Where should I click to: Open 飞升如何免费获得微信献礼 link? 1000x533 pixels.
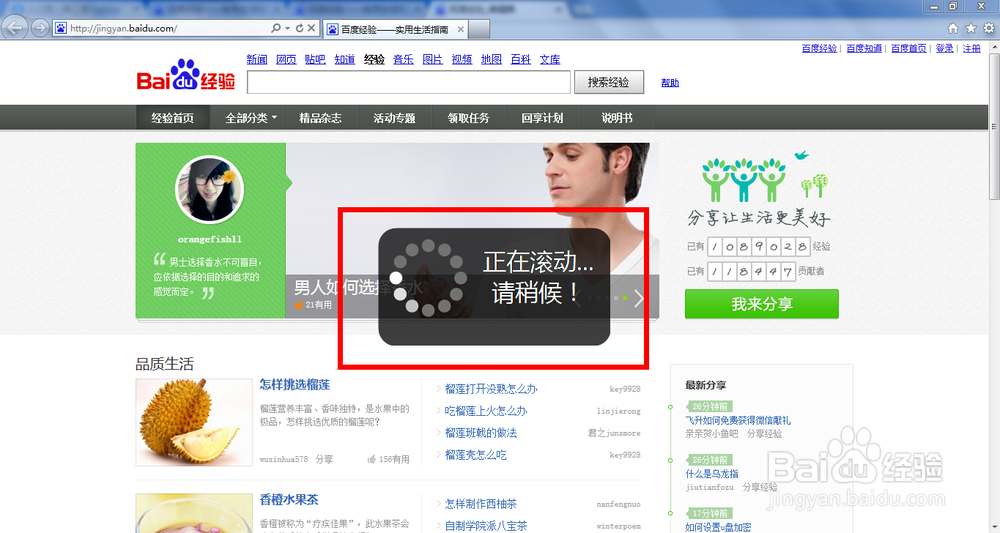[738, 421]
